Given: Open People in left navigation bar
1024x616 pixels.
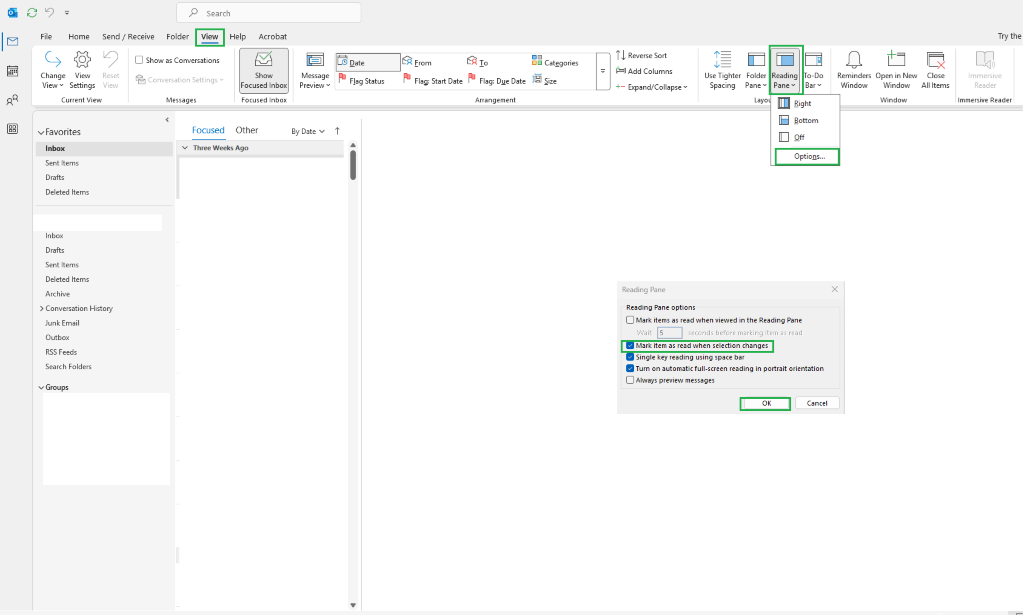Looking at the screenshot, I should [x=12, y=100].
